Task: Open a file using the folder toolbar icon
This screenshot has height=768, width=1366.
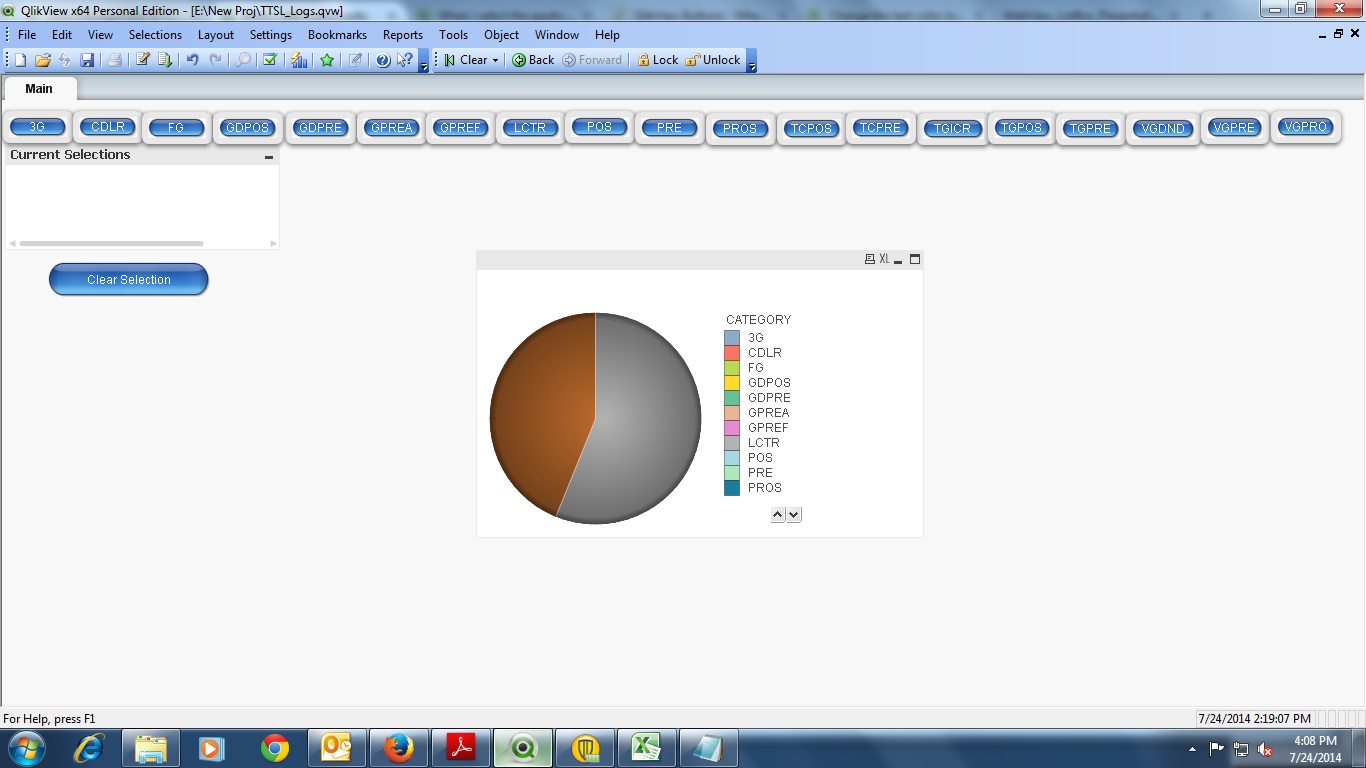Action: 42,60
